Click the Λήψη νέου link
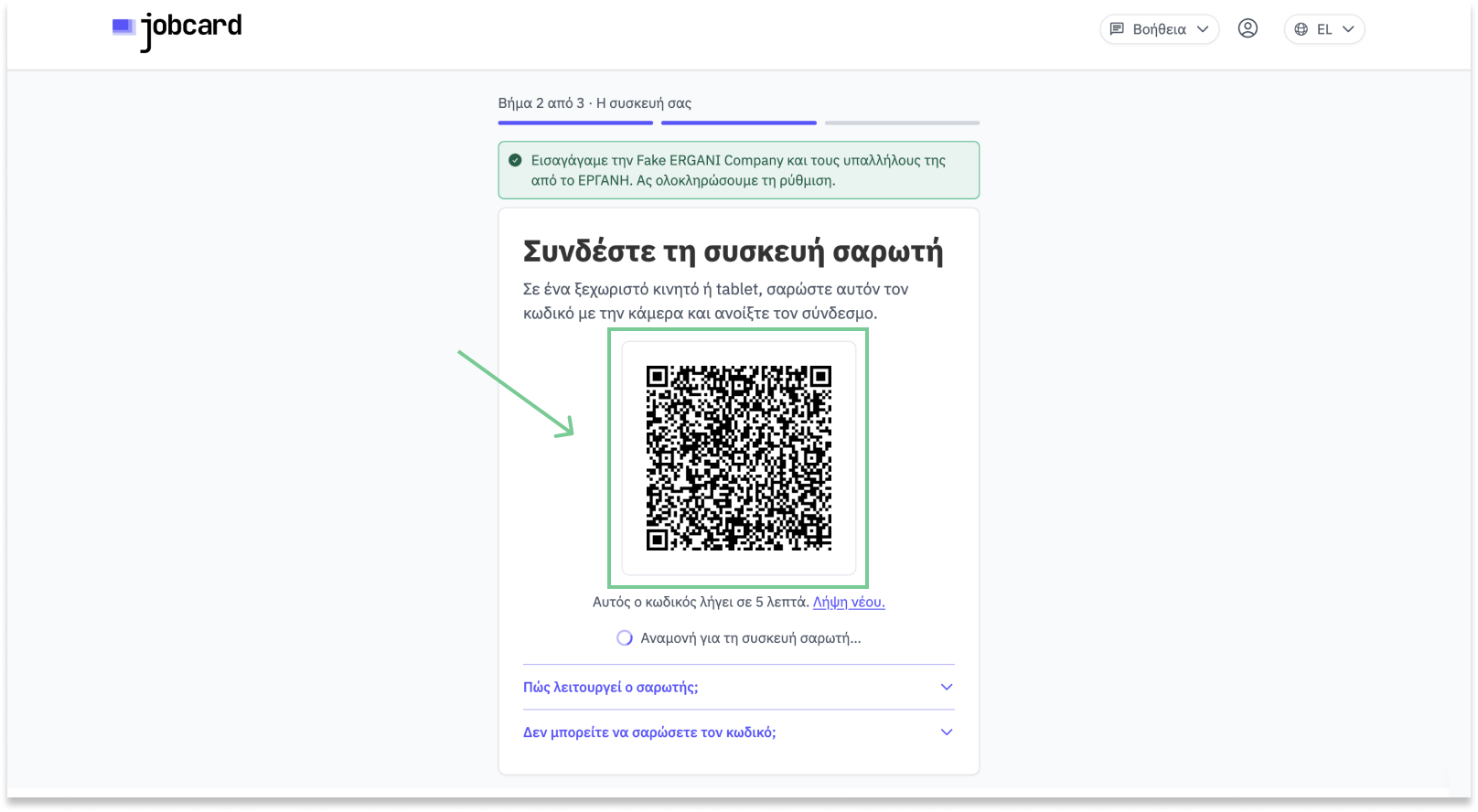 849,602
